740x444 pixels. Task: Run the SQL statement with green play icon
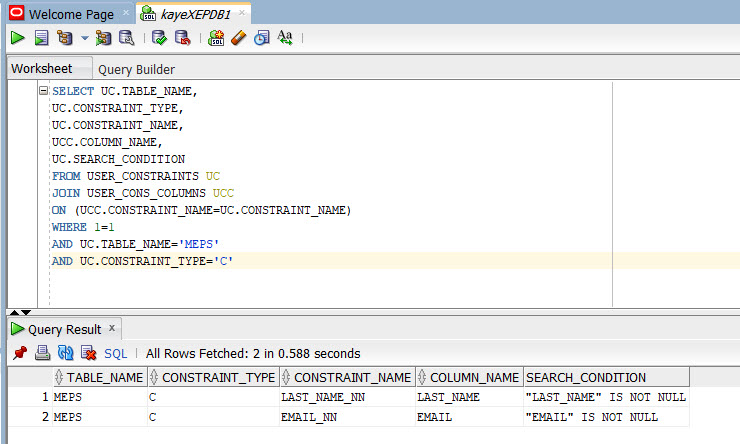point(17,38)
